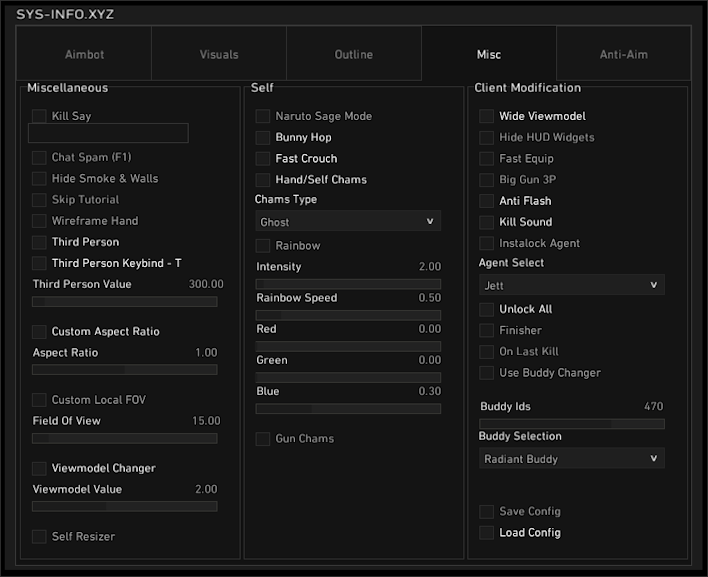Open the Visuals tab
Image resolution: width=708 pixels, height=577 pixels.
[x=219, y=54]
